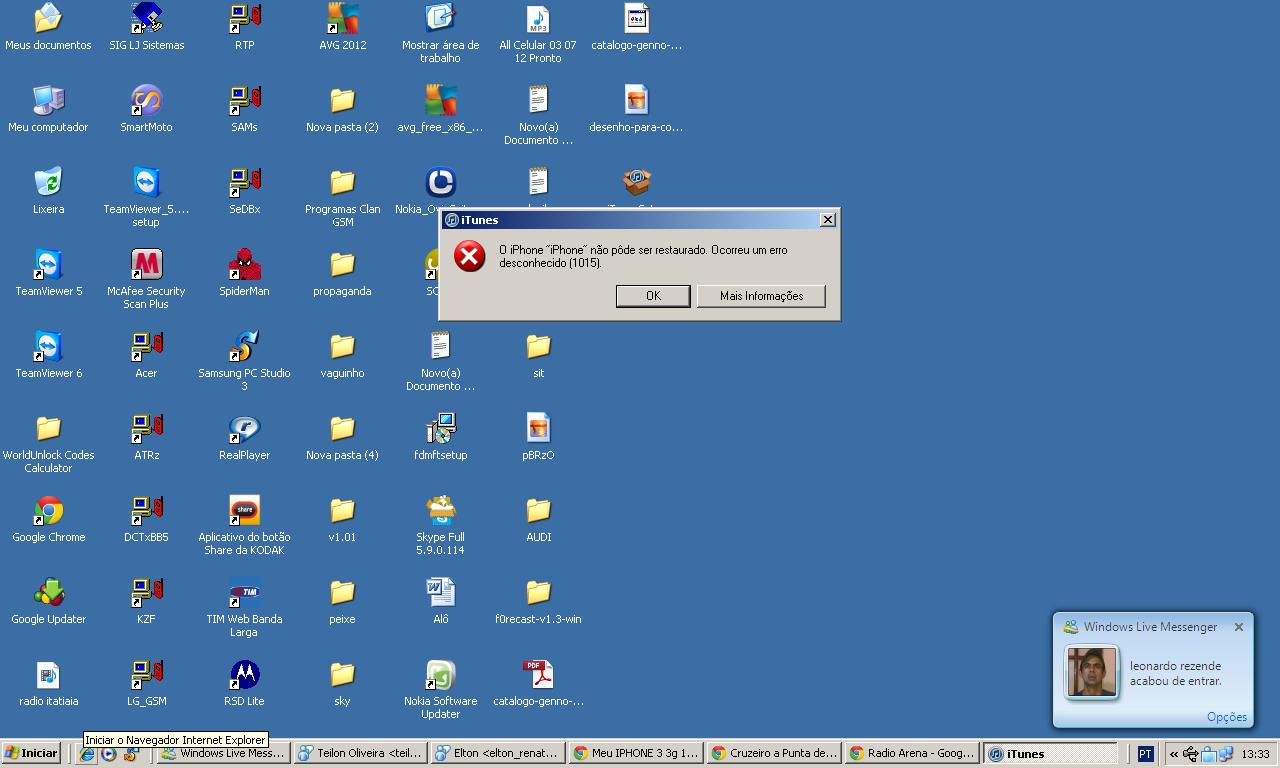Select the SeDBx shortcut icon
This screenshot has height=768, width=1280.
coord(244,182)
